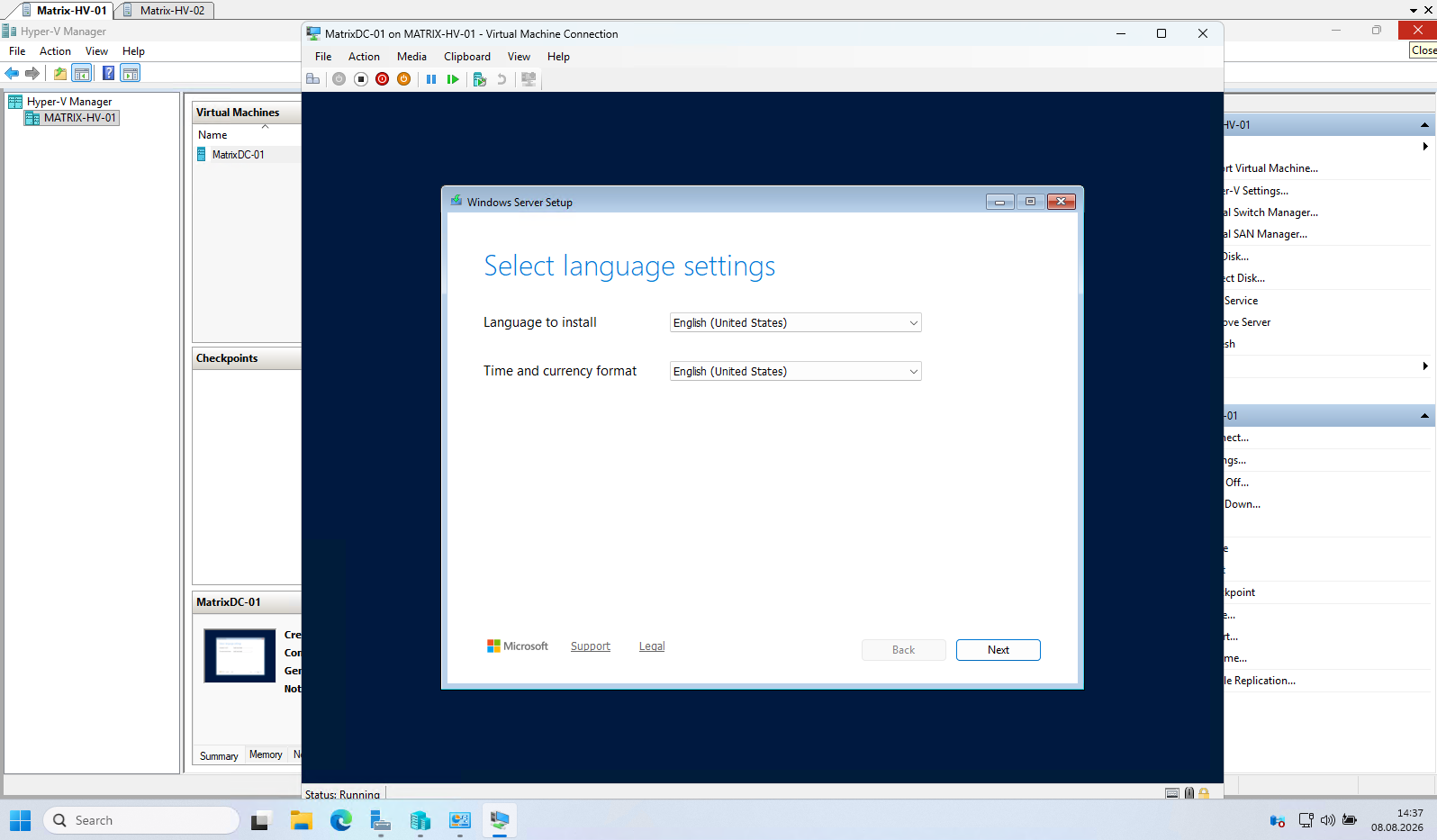Viewport: 1437px width, 840px height.
Task: Click the volume speaker tray icon
Action: [1328, 820]
